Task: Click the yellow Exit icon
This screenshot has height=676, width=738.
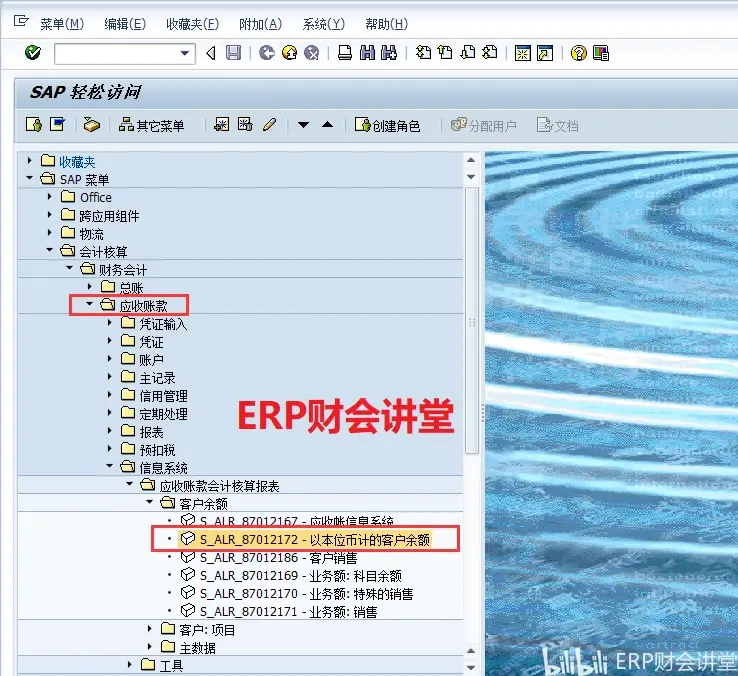Action: [x=289, y=53]
